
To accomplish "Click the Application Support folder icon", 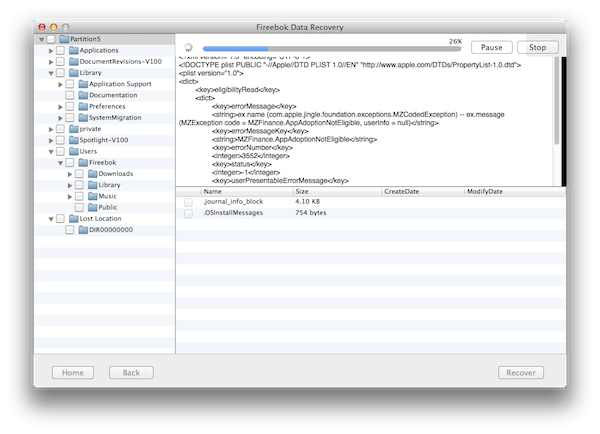I will point(83,84).
